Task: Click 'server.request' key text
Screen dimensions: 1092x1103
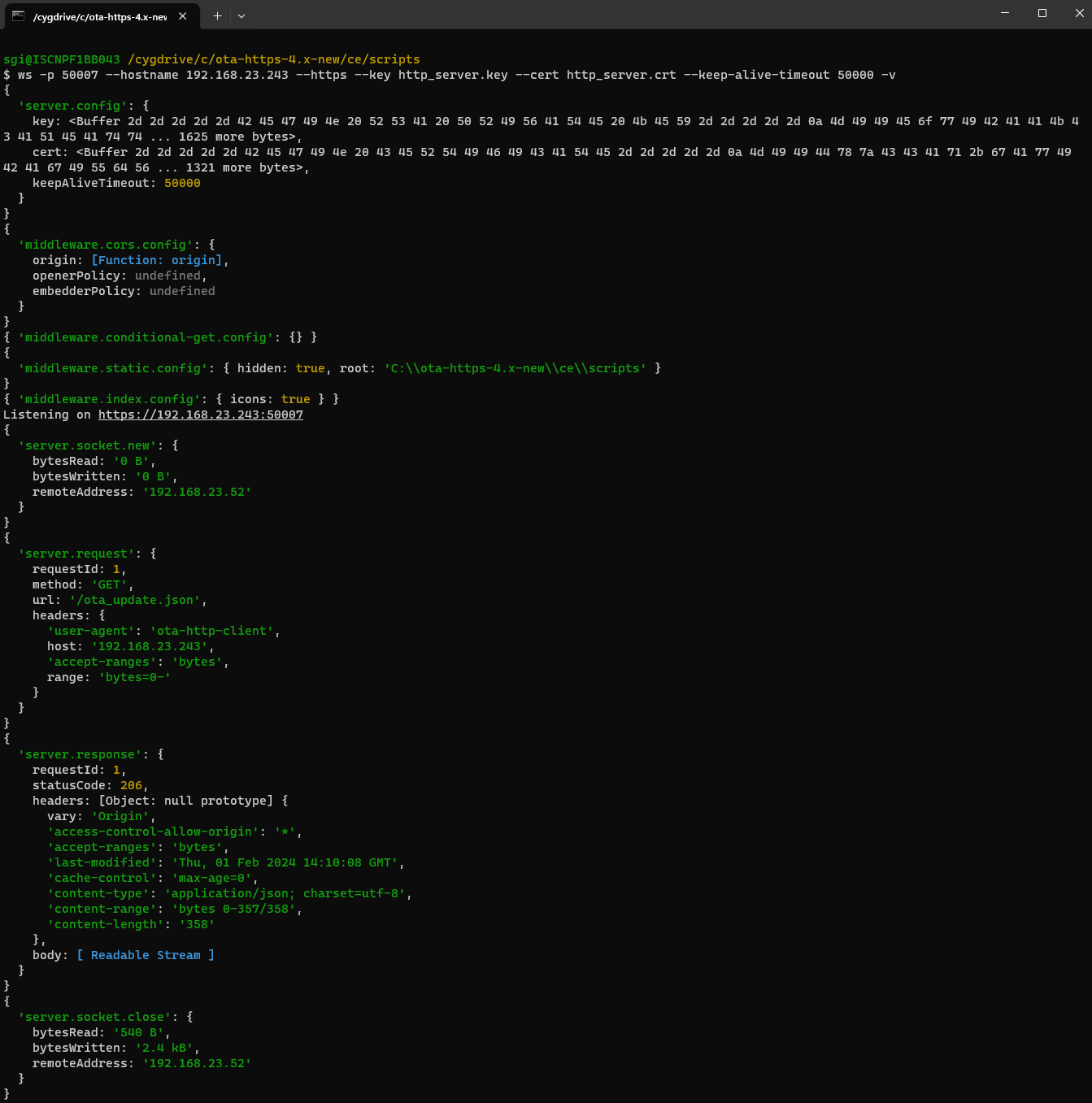Action: click(76, 554)
